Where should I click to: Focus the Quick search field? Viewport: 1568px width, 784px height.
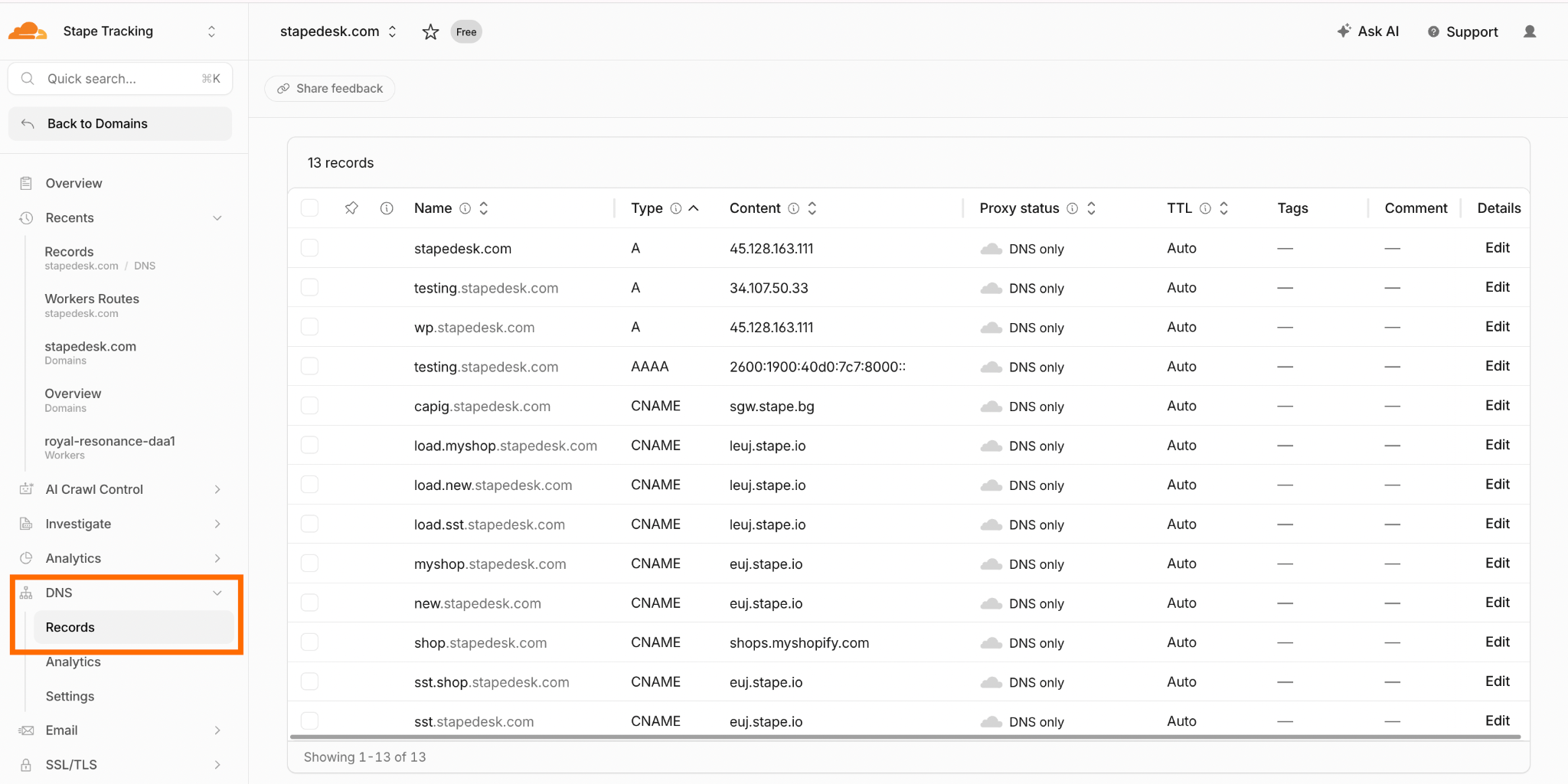pos(120,79)
